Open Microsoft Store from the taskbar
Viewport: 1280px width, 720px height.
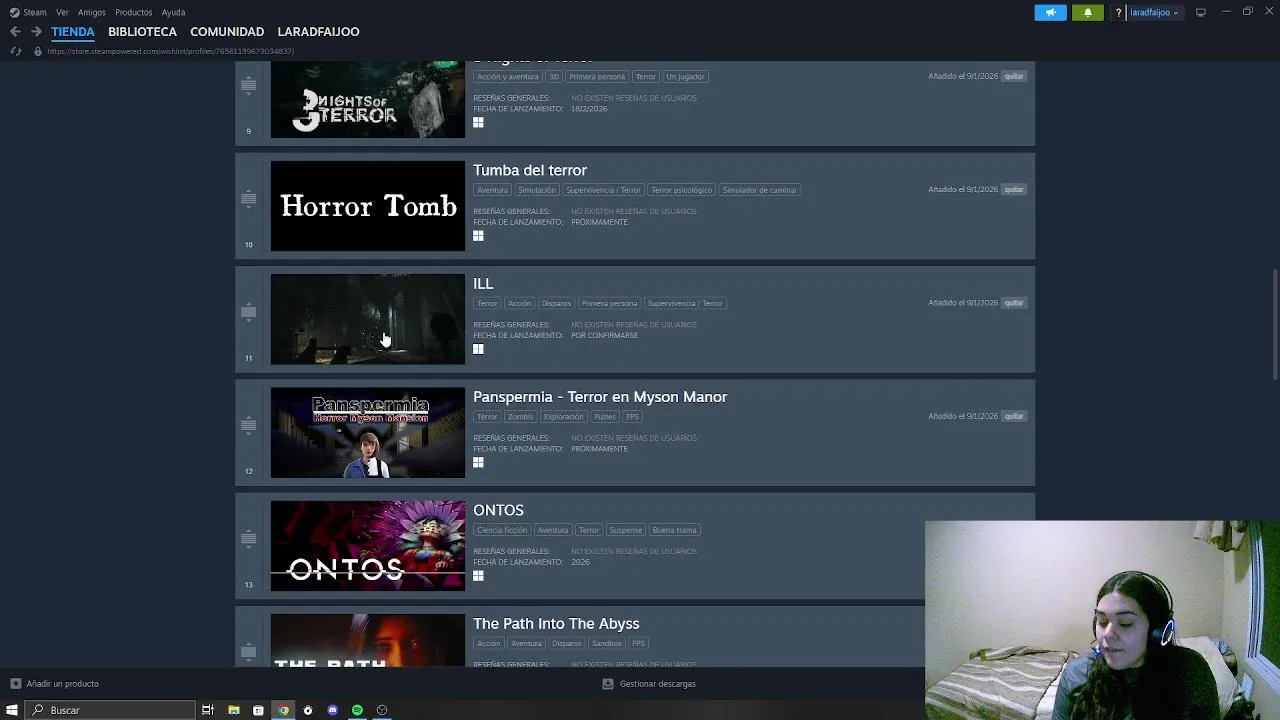(258, 710)
